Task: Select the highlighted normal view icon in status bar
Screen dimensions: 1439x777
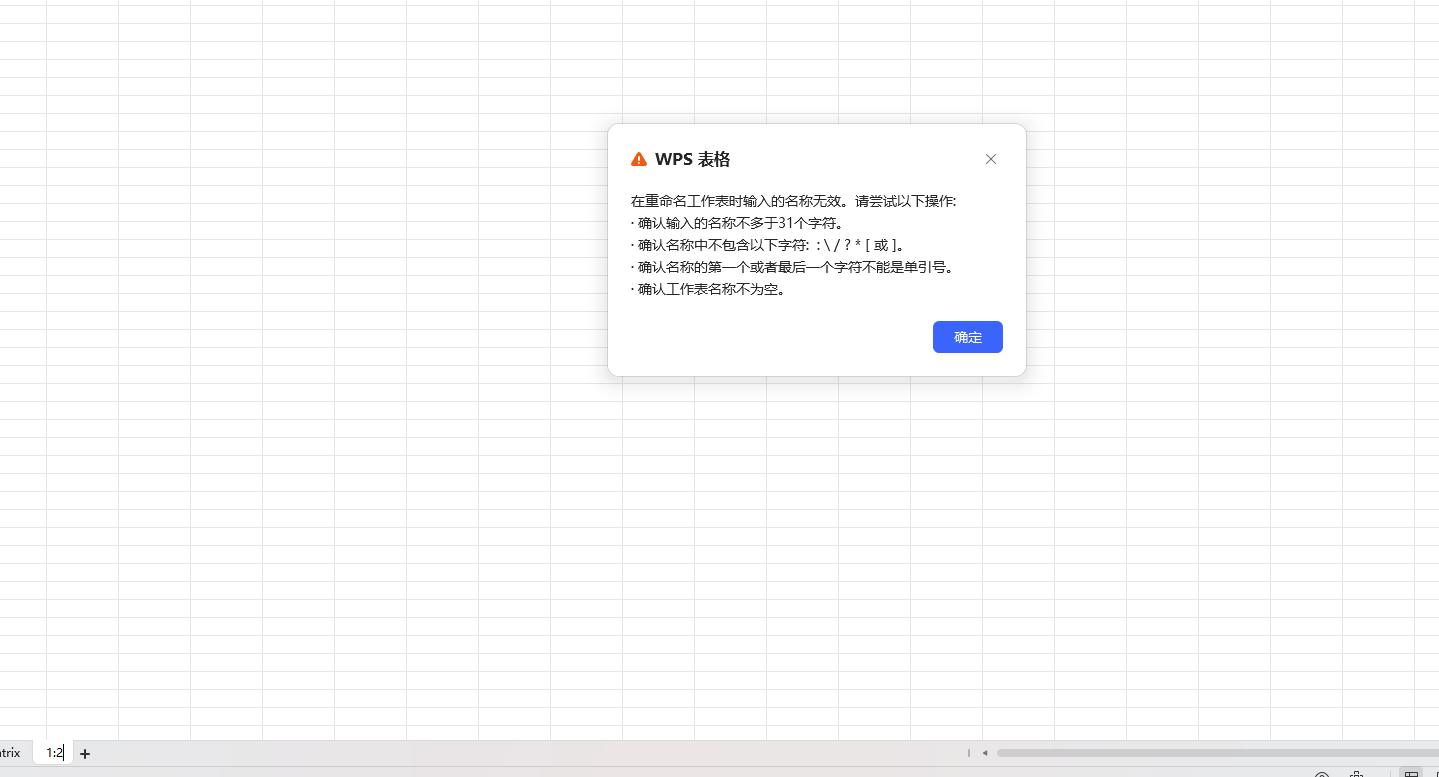Action: pyautogui.click(x=1411, y=774)
